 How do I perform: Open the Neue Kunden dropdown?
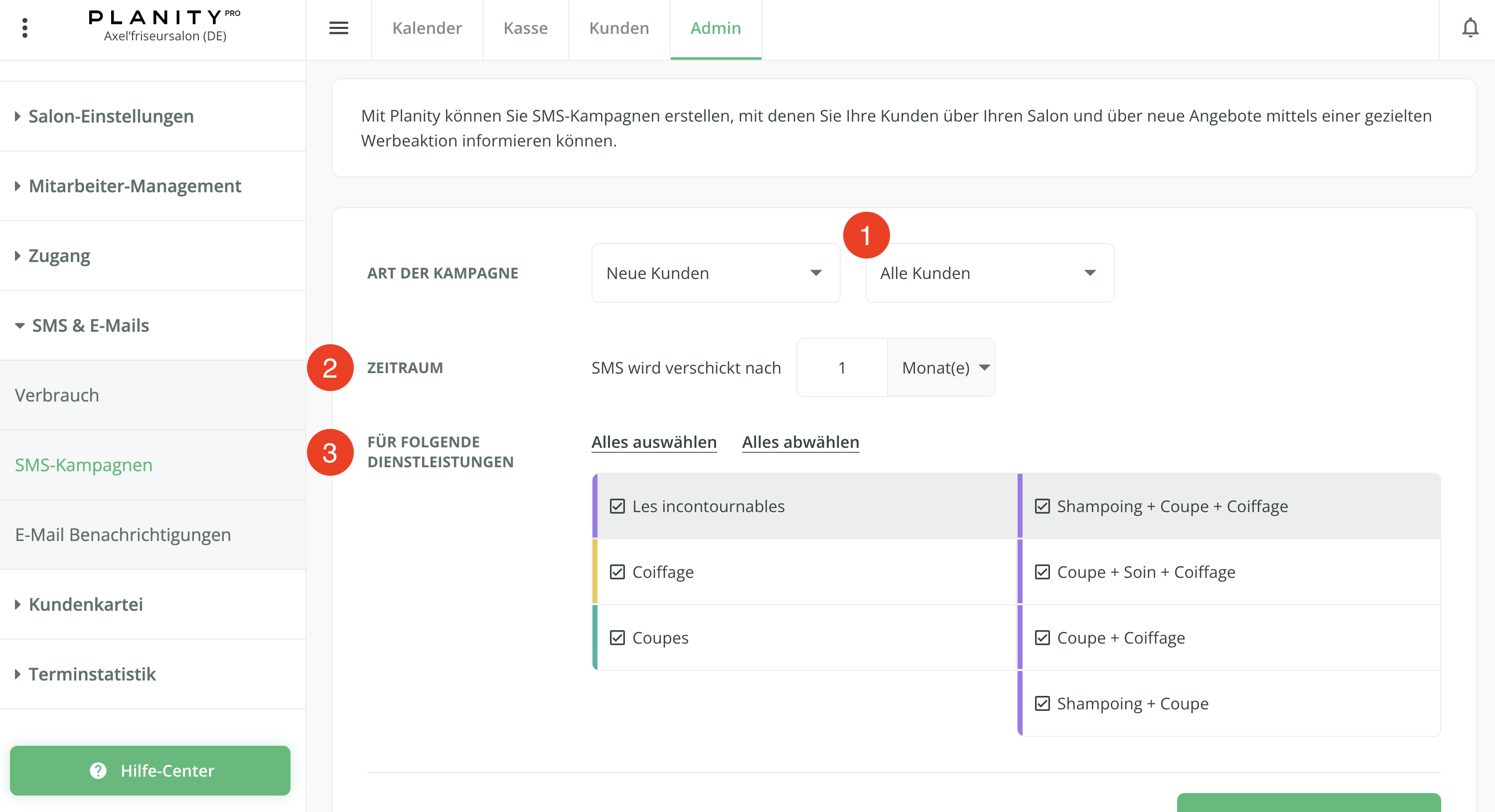point(715,273)
